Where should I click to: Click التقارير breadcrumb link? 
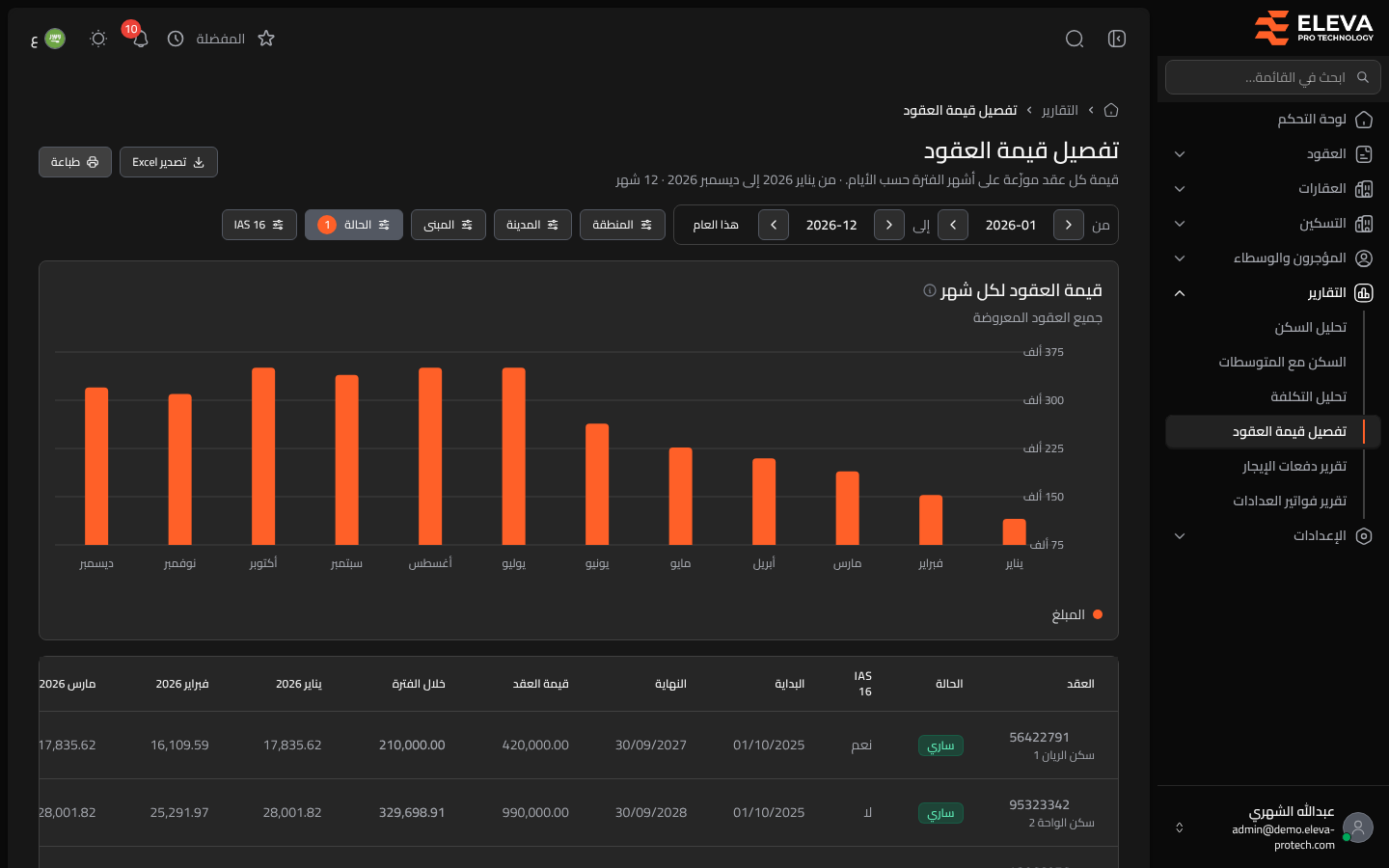(x=1060, y=110)
